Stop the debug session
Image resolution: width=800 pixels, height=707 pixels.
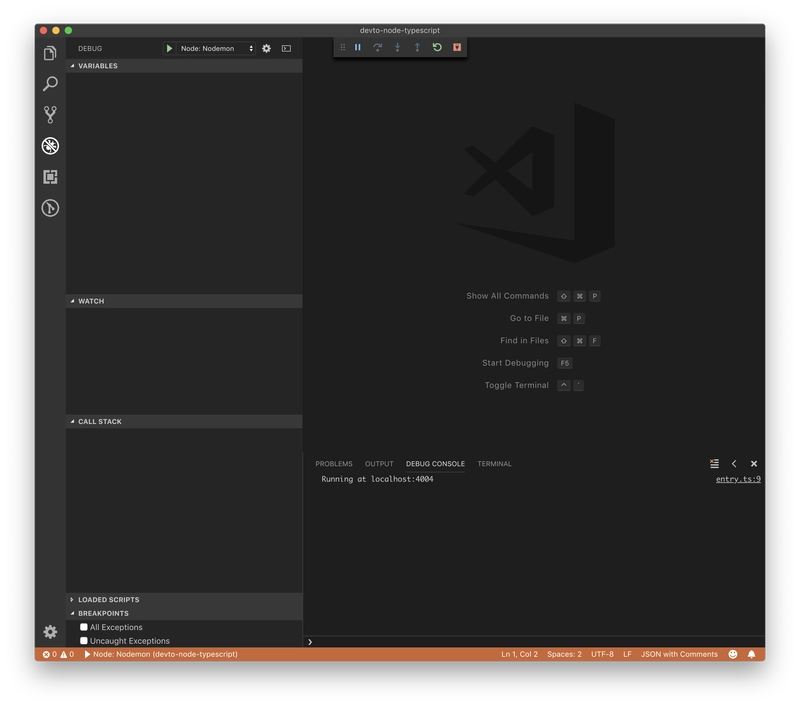pos(457,47)
